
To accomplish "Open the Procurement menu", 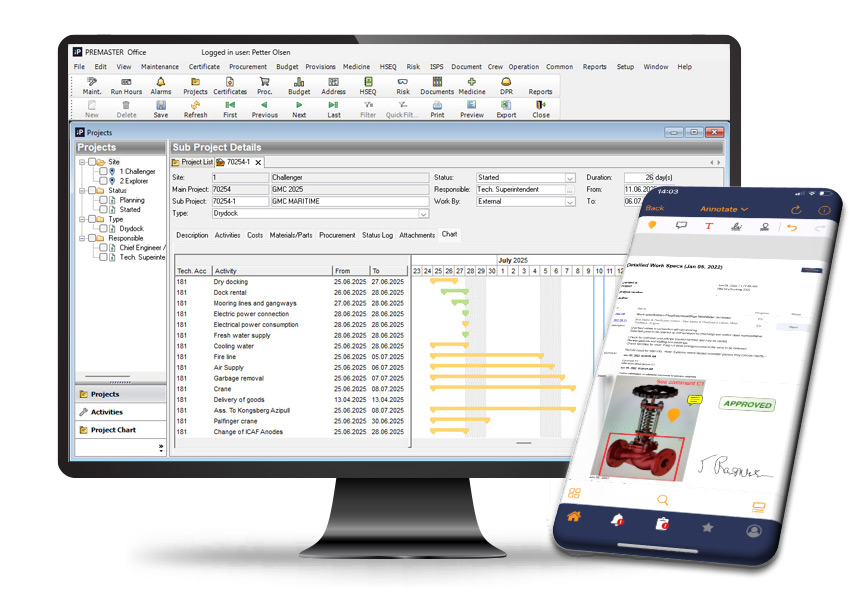I will tap(248, 66).
